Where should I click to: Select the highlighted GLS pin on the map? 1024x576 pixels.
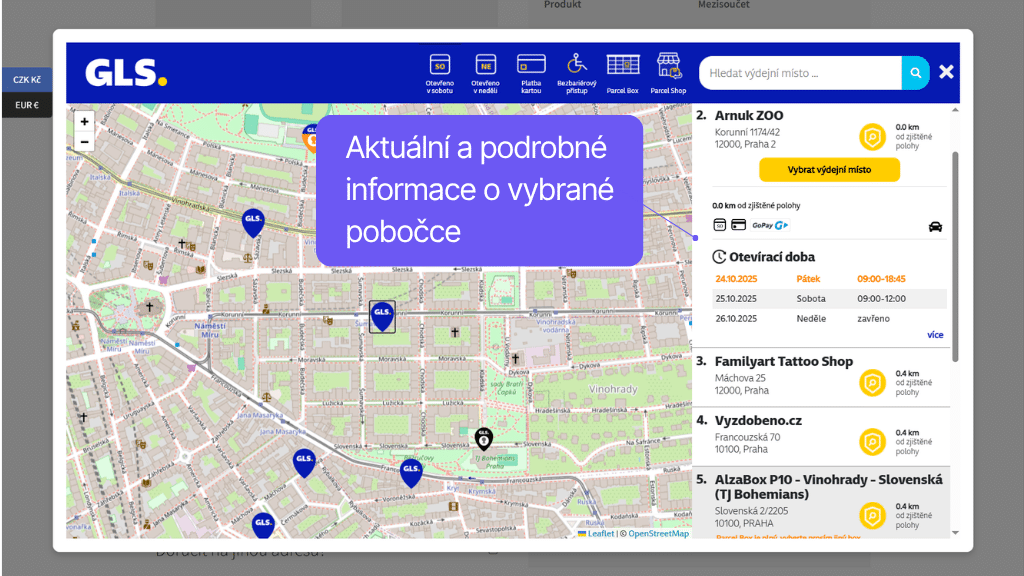[x=382, y=314]
